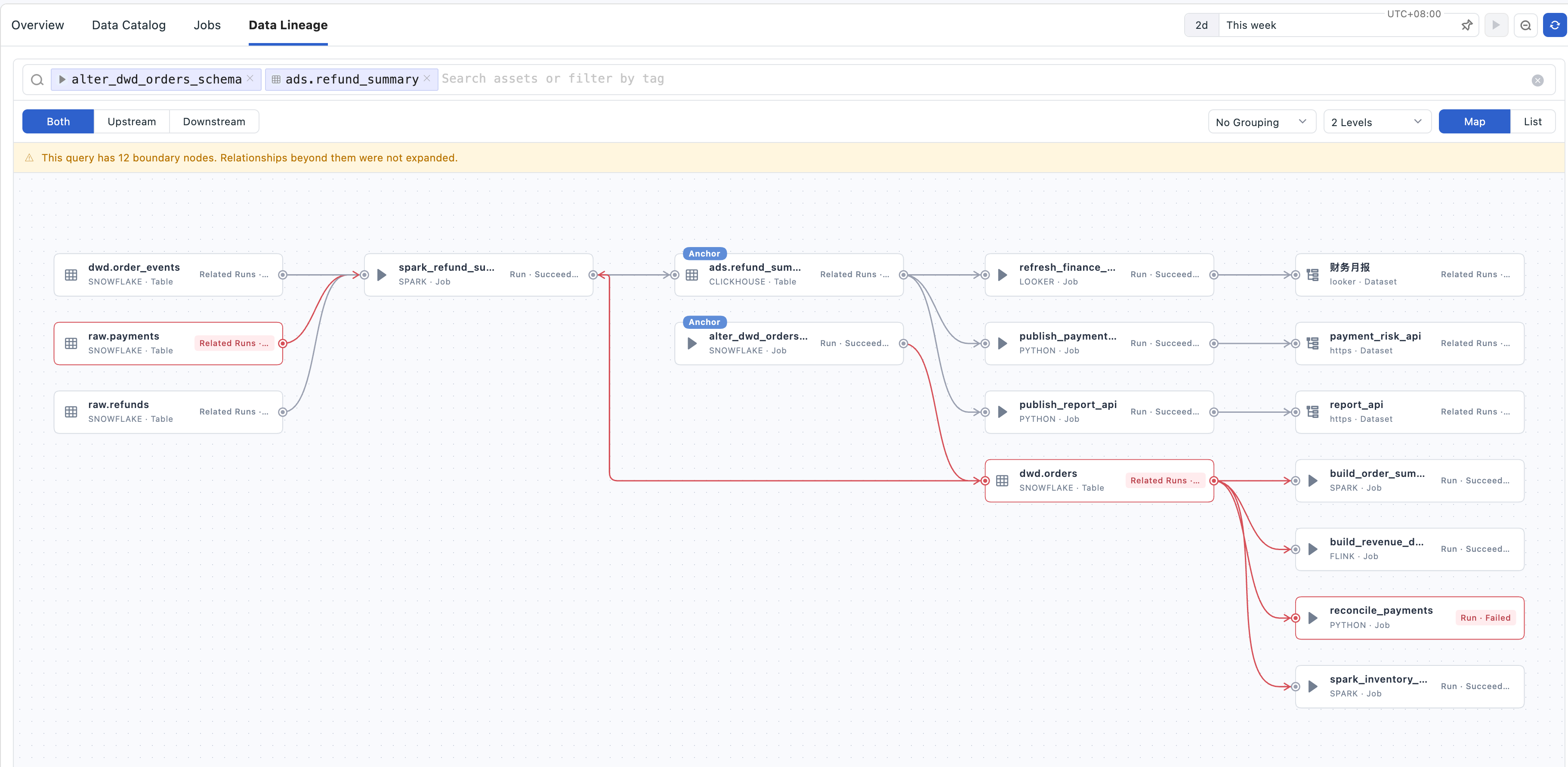Click the red Related Runs badge on raw.payments
Viewport: 1568px width, 767px height.
(234, 343)
